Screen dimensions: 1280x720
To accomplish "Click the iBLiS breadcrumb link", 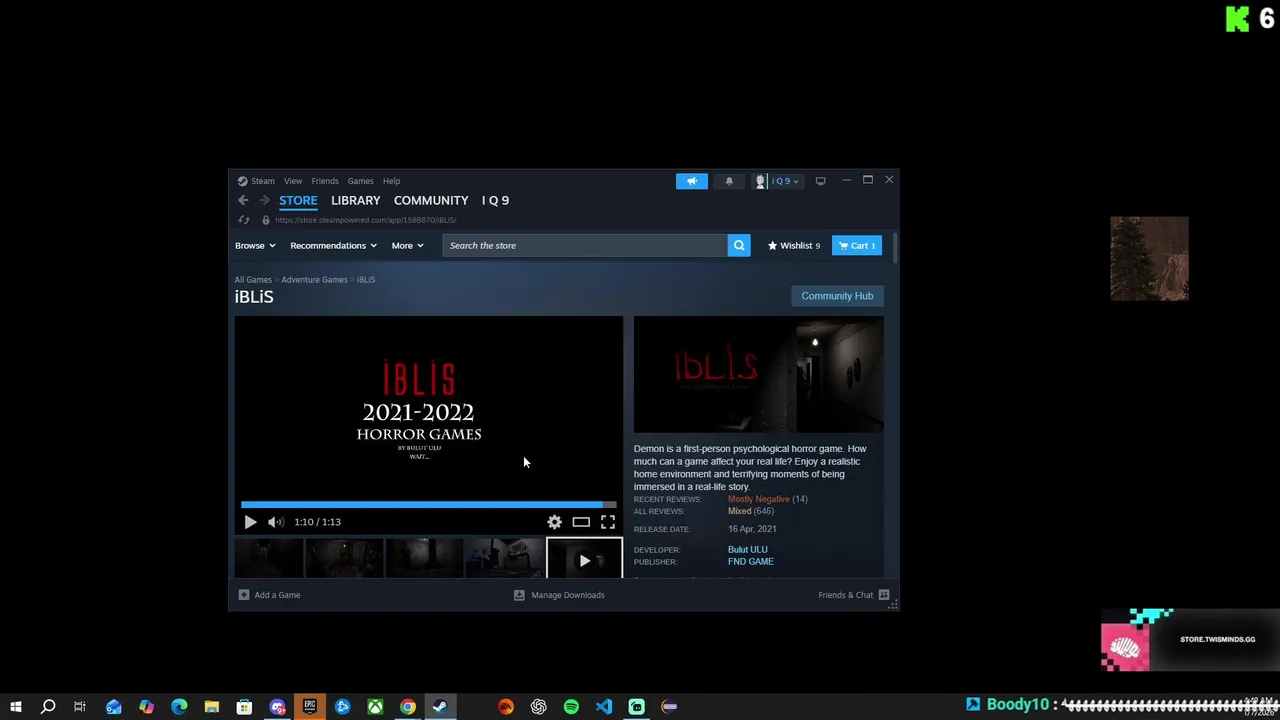I will pyautogui.click(x=366, y=280).
